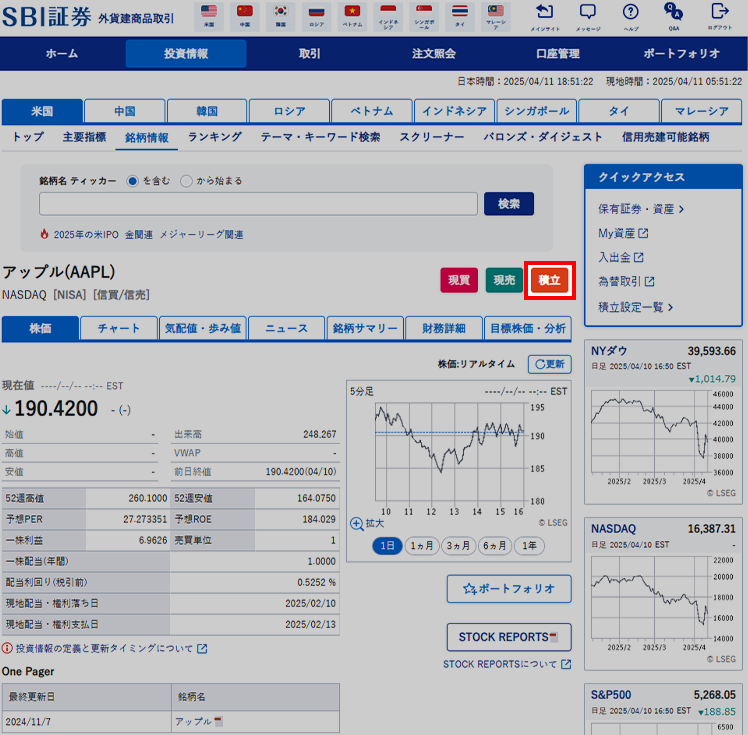The height and width of the screenshot is (735, 748).
Task: Click in the ticker search input field
Action: (x=258, y=204)
